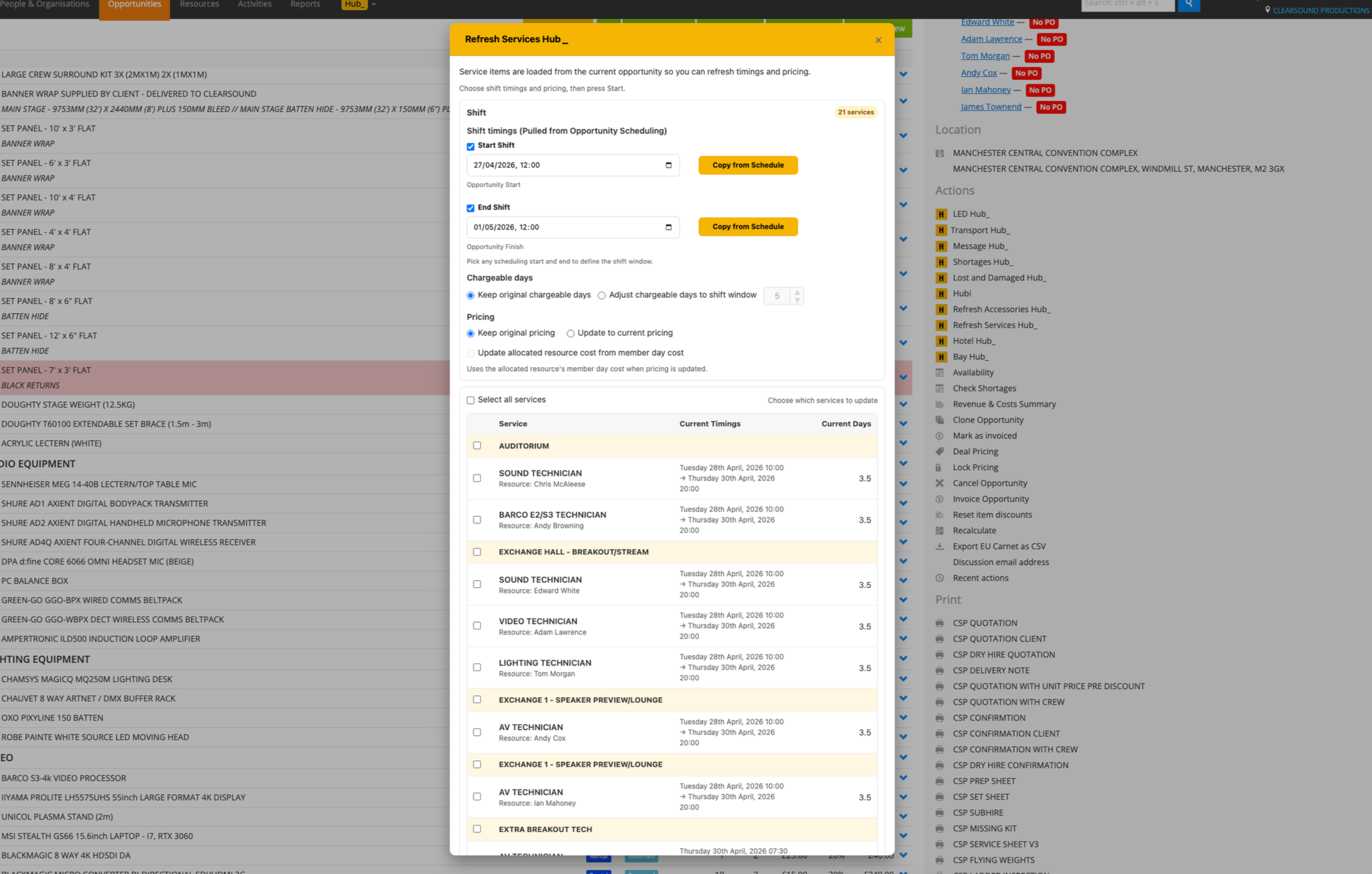1372x874 pixels.
Task: Click the X icon beside Cancel Opportunity
Action: pyautogui.click(x=939, y=483)
